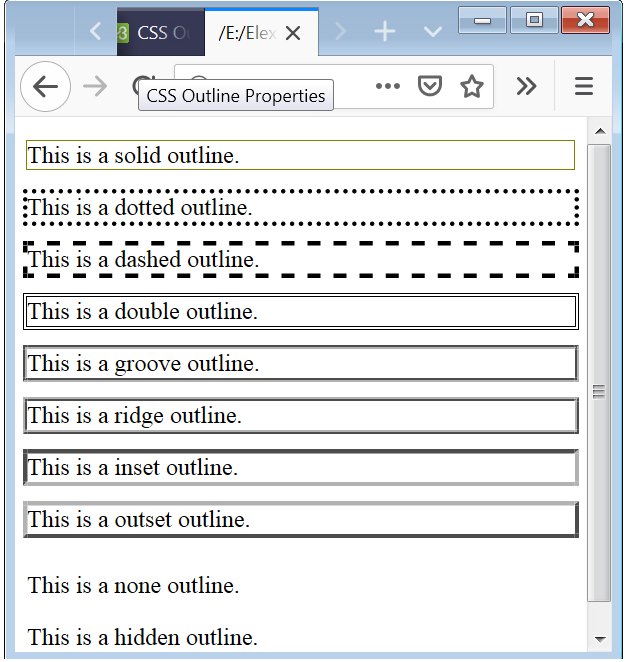Close the /E:/Elex tab

click(293, 33)
